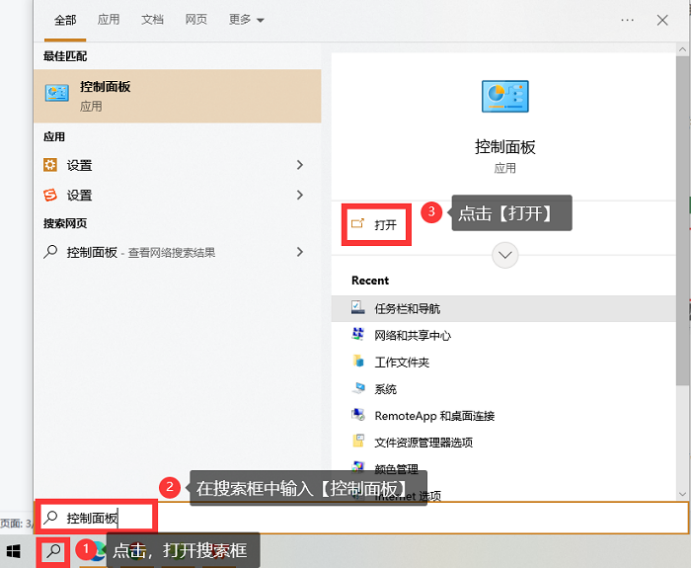Click the large Control Panel icon in preview
Viewport: 692px width, 568px height.
click(505, 96)
